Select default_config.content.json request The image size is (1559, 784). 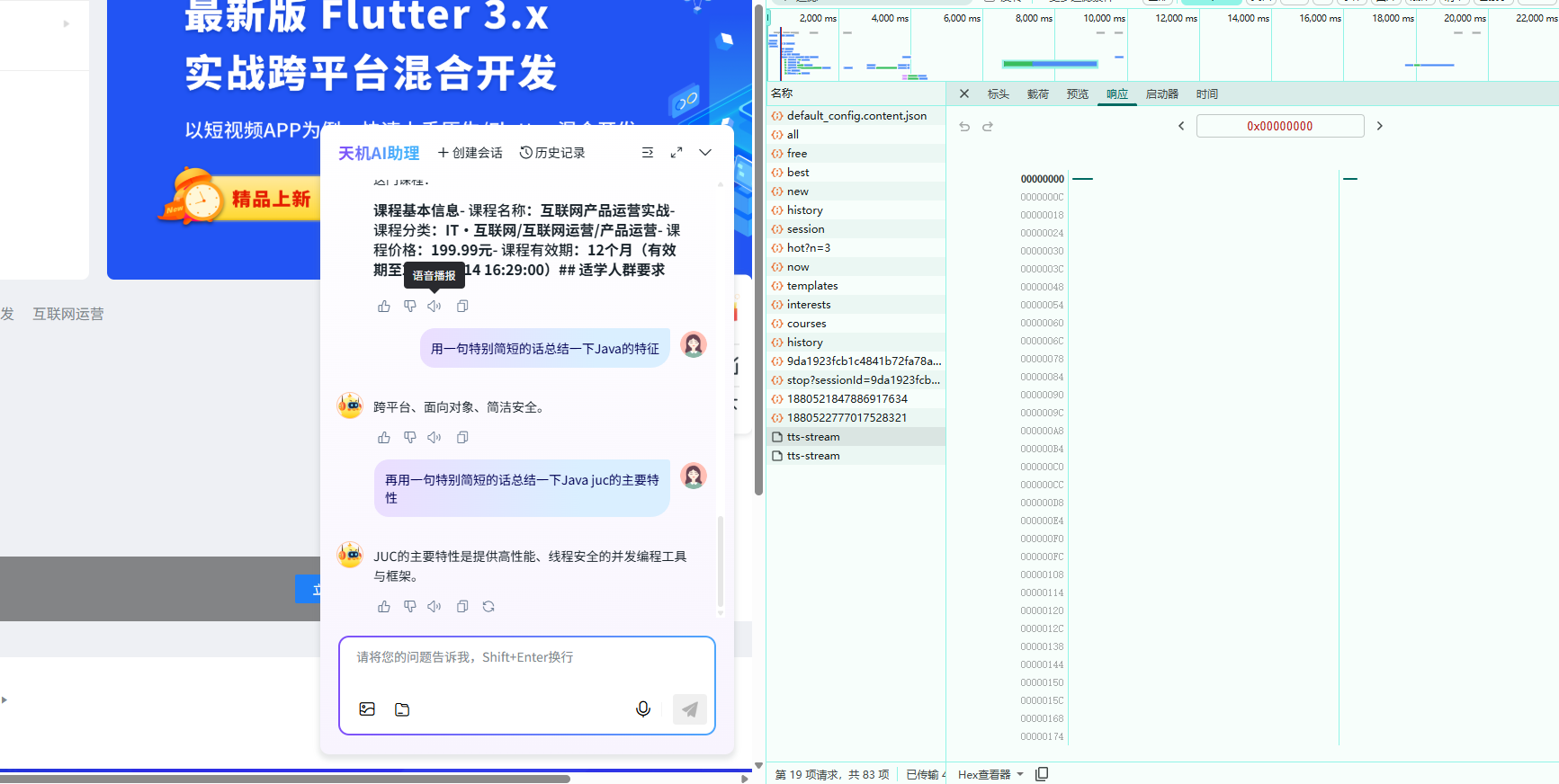pyautogui.click(x=856, y=116)
